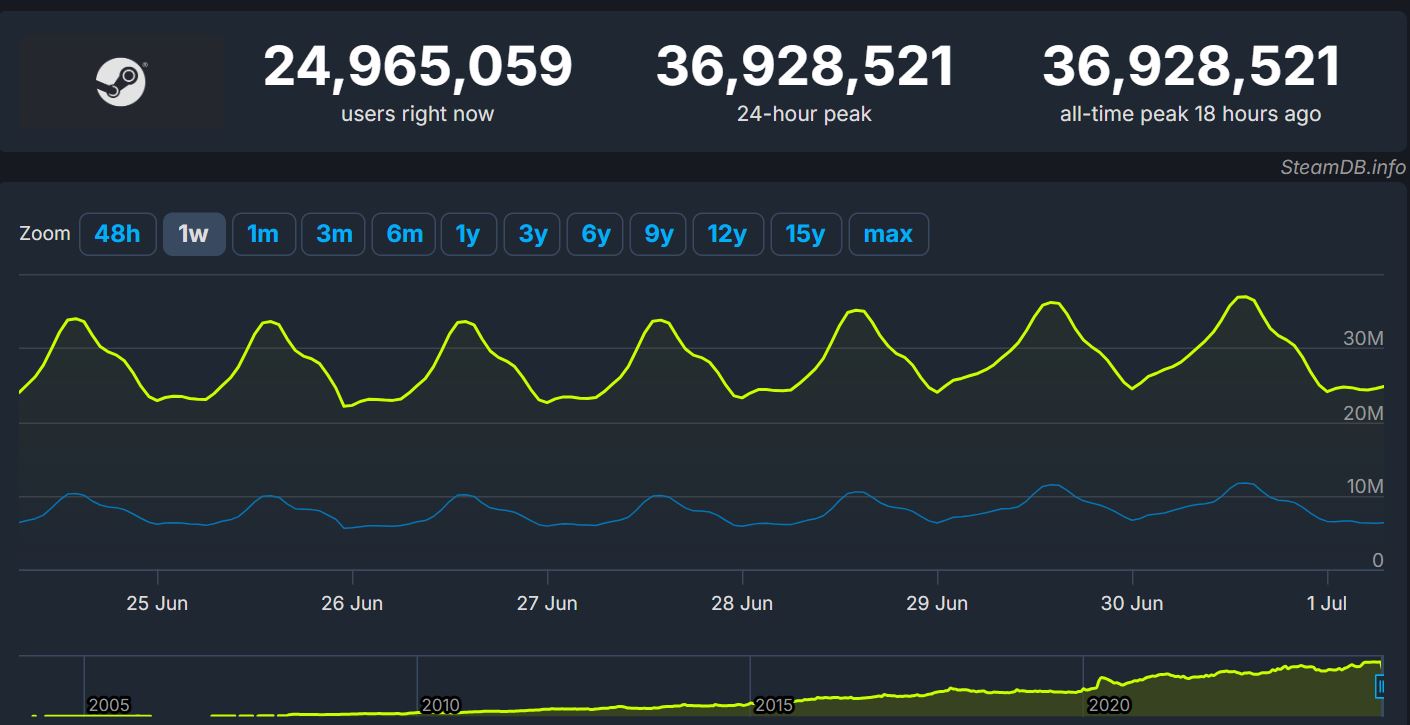
Task: Click the 26 Jun date label
Action: [x=352, y=603]
